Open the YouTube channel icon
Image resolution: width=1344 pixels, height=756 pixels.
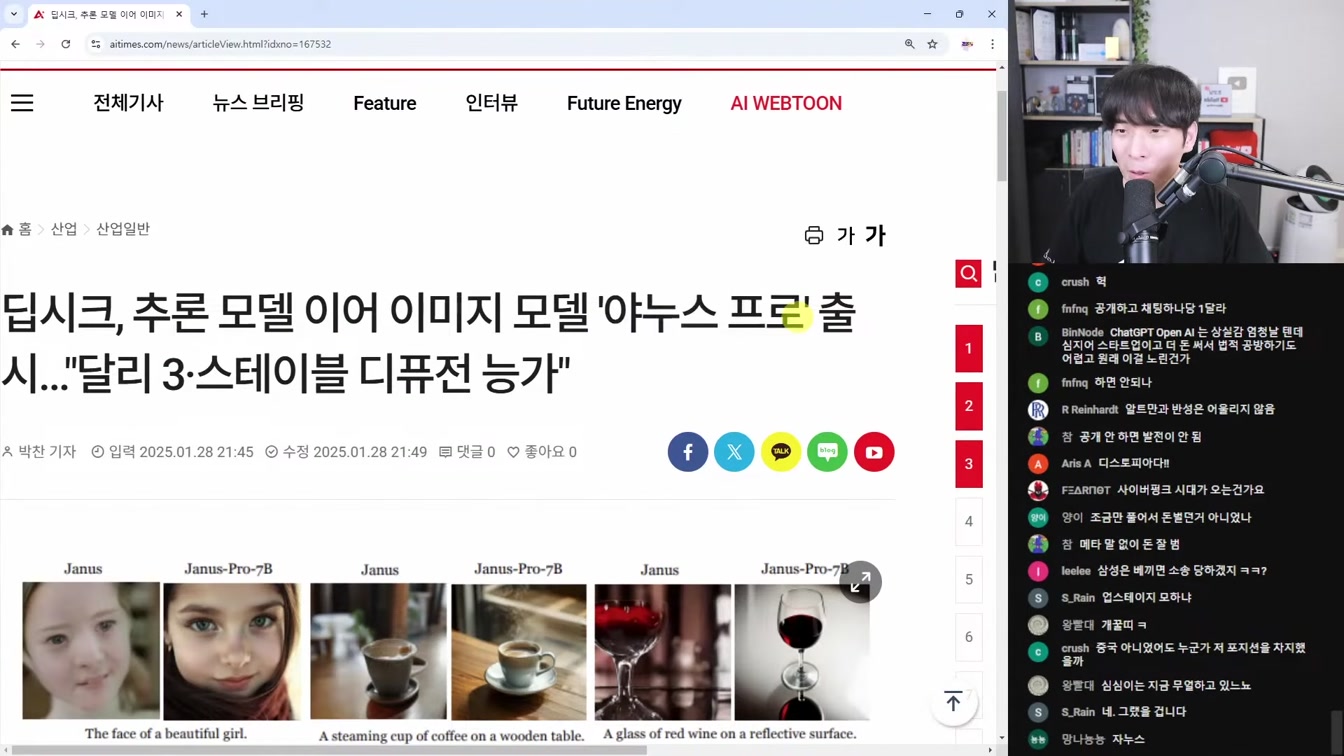click(x=874, y=452)
